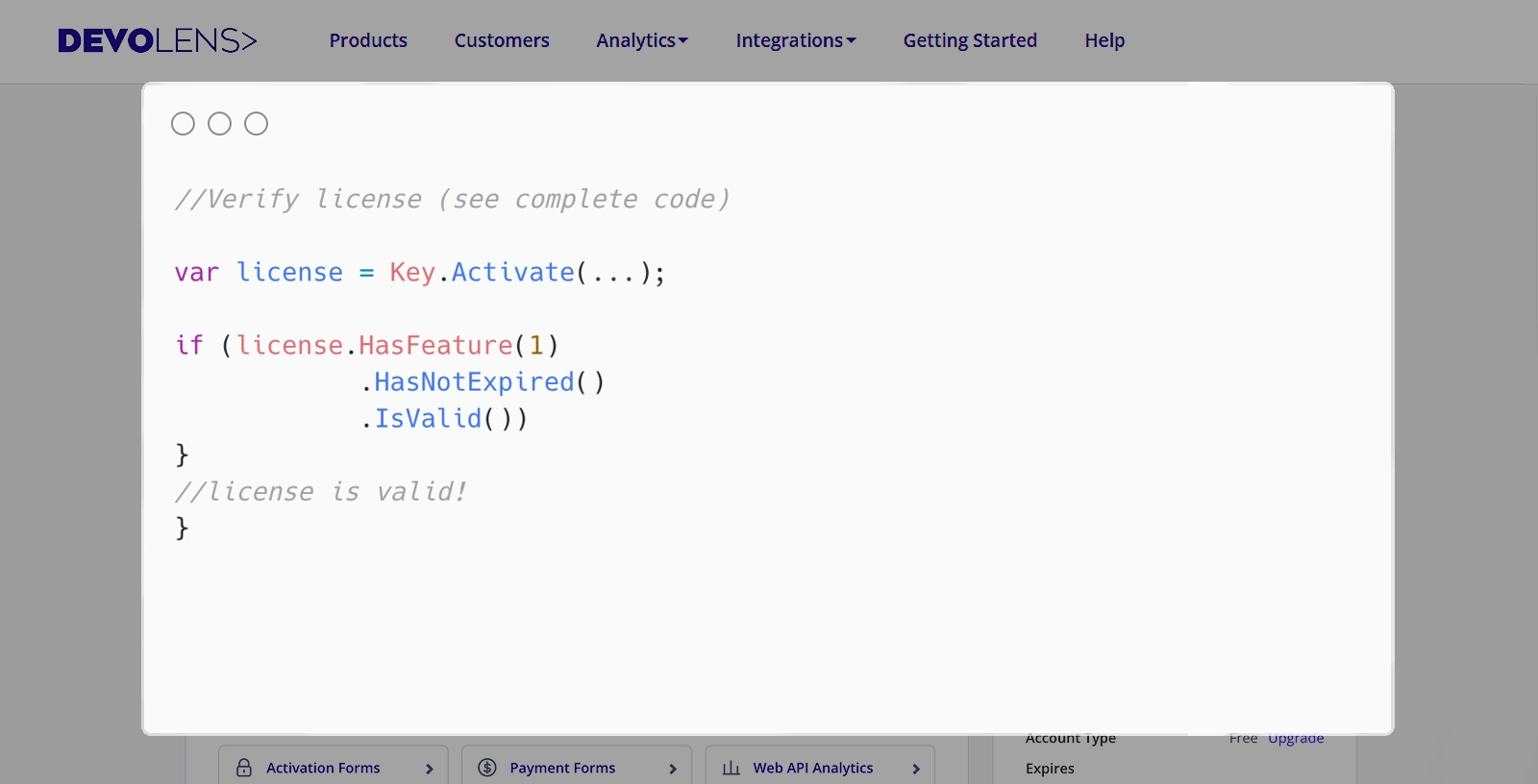Click the '.IsValid())' code line
Viewport: 1538px width, 784px height.
tap(444, 419)
